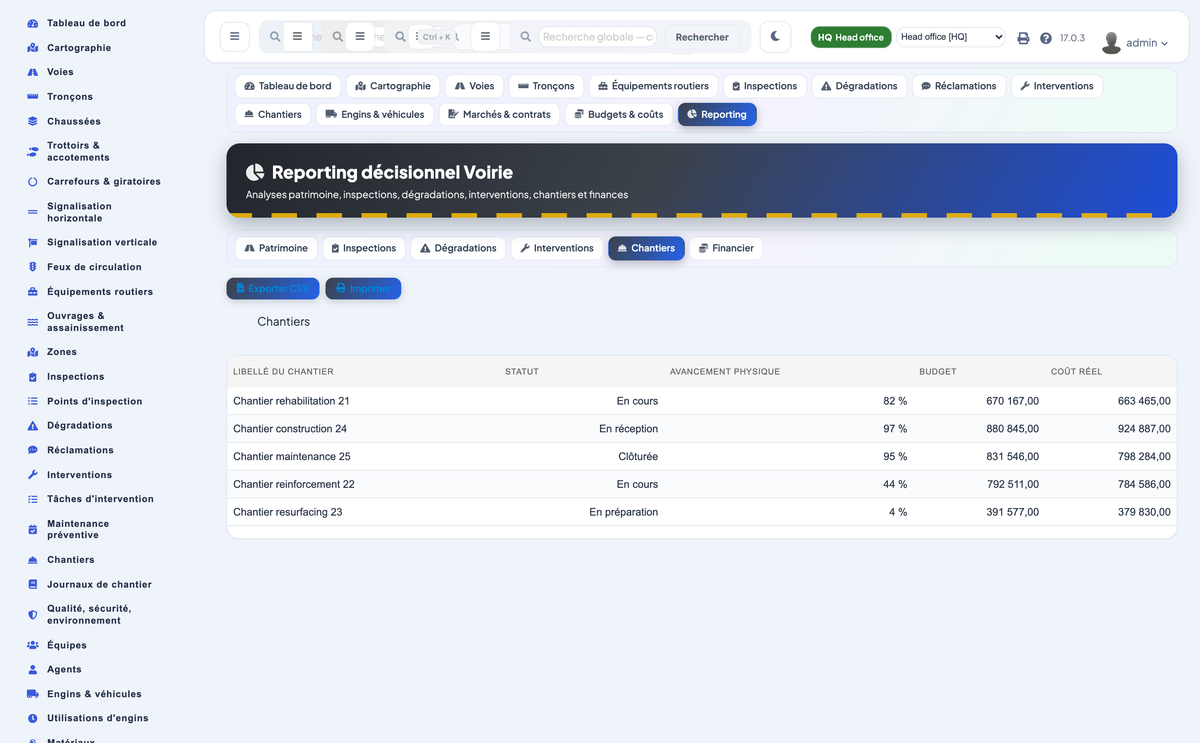This screenshot has height=743, width=1200.
Task: Open Voies in the top module bar
Action: [x=474, y=86]
